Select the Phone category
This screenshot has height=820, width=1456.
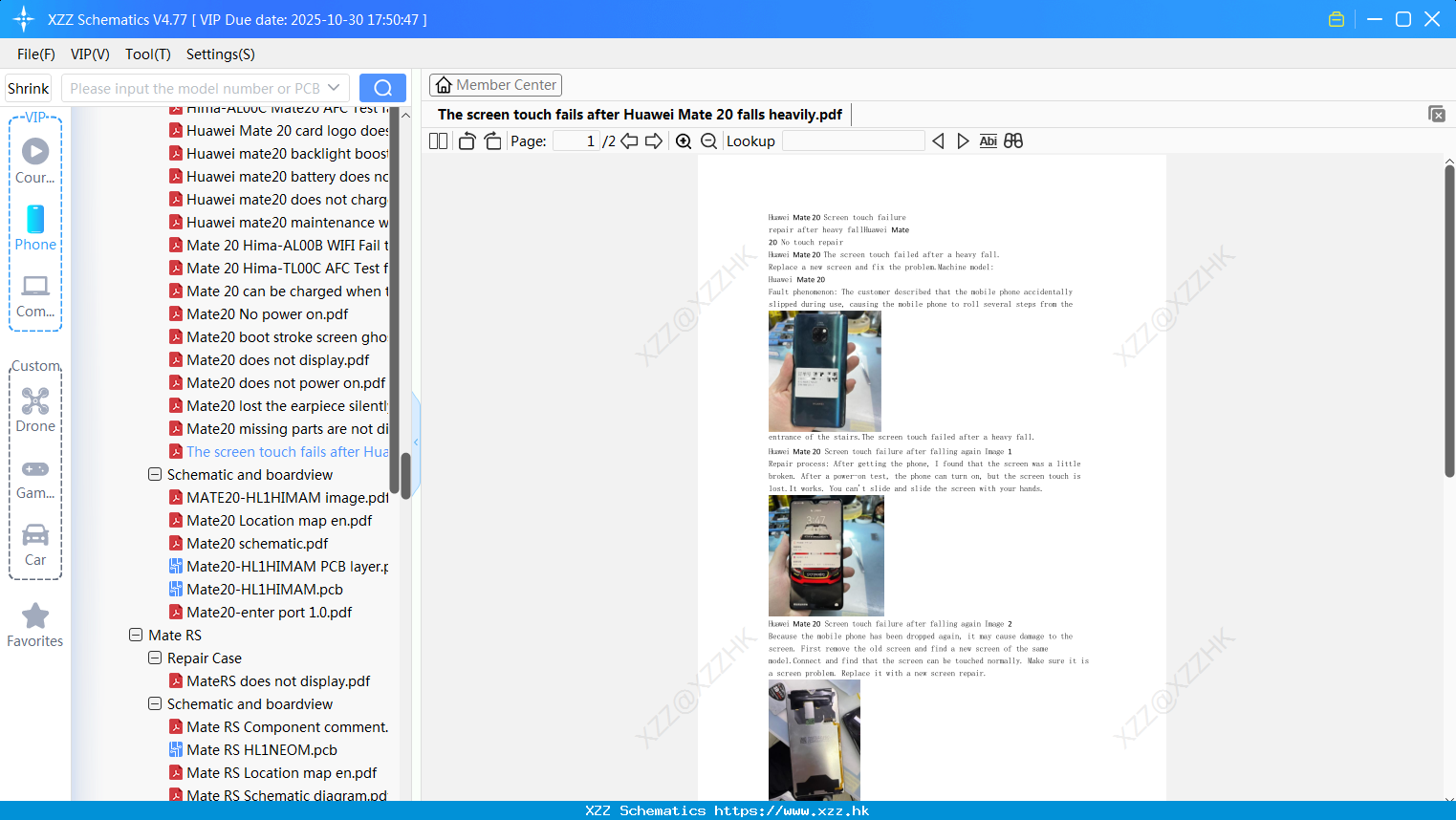[35, 227]
